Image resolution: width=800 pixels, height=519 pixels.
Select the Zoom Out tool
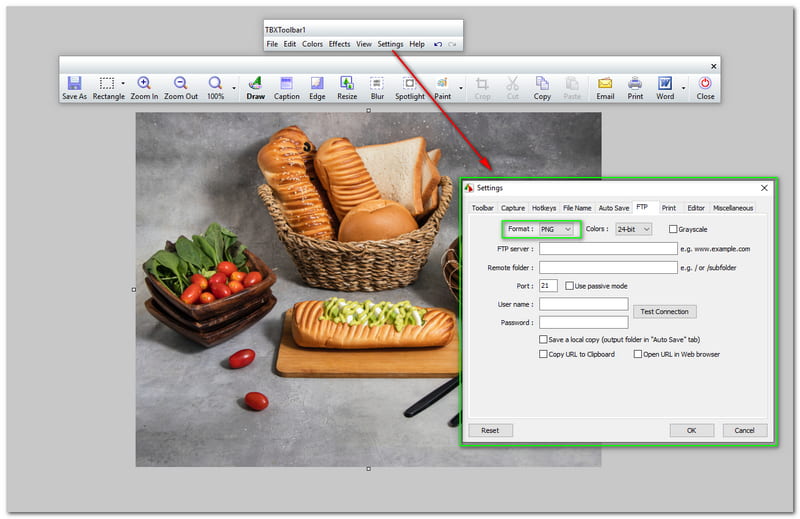pos(181,87)
